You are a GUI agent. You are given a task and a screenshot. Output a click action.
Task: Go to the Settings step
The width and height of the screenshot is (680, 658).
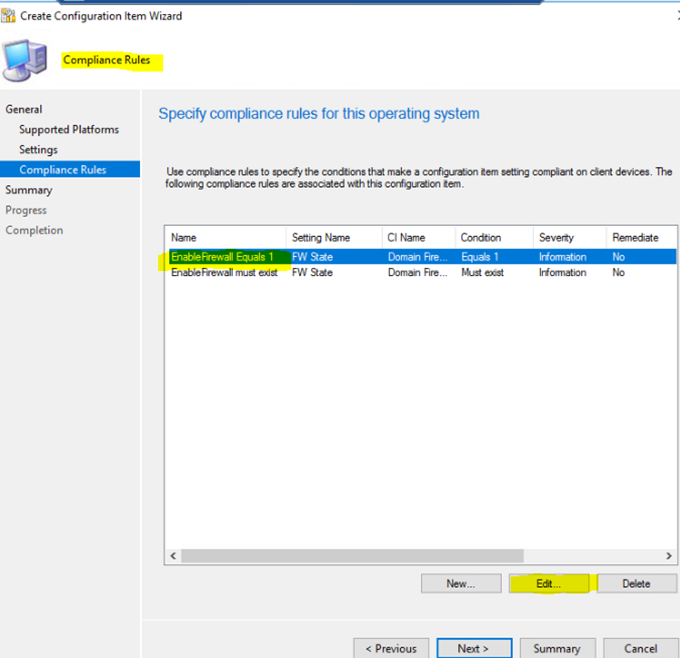click(38, 150)
